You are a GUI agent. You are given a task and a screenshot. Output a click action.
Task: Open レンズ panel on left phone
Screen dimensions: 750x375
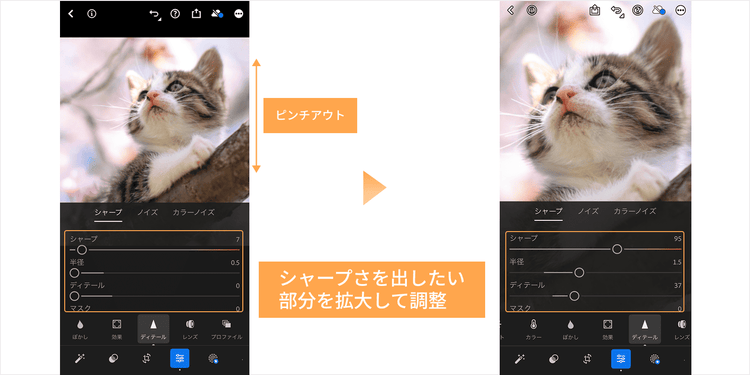(190, 329)
